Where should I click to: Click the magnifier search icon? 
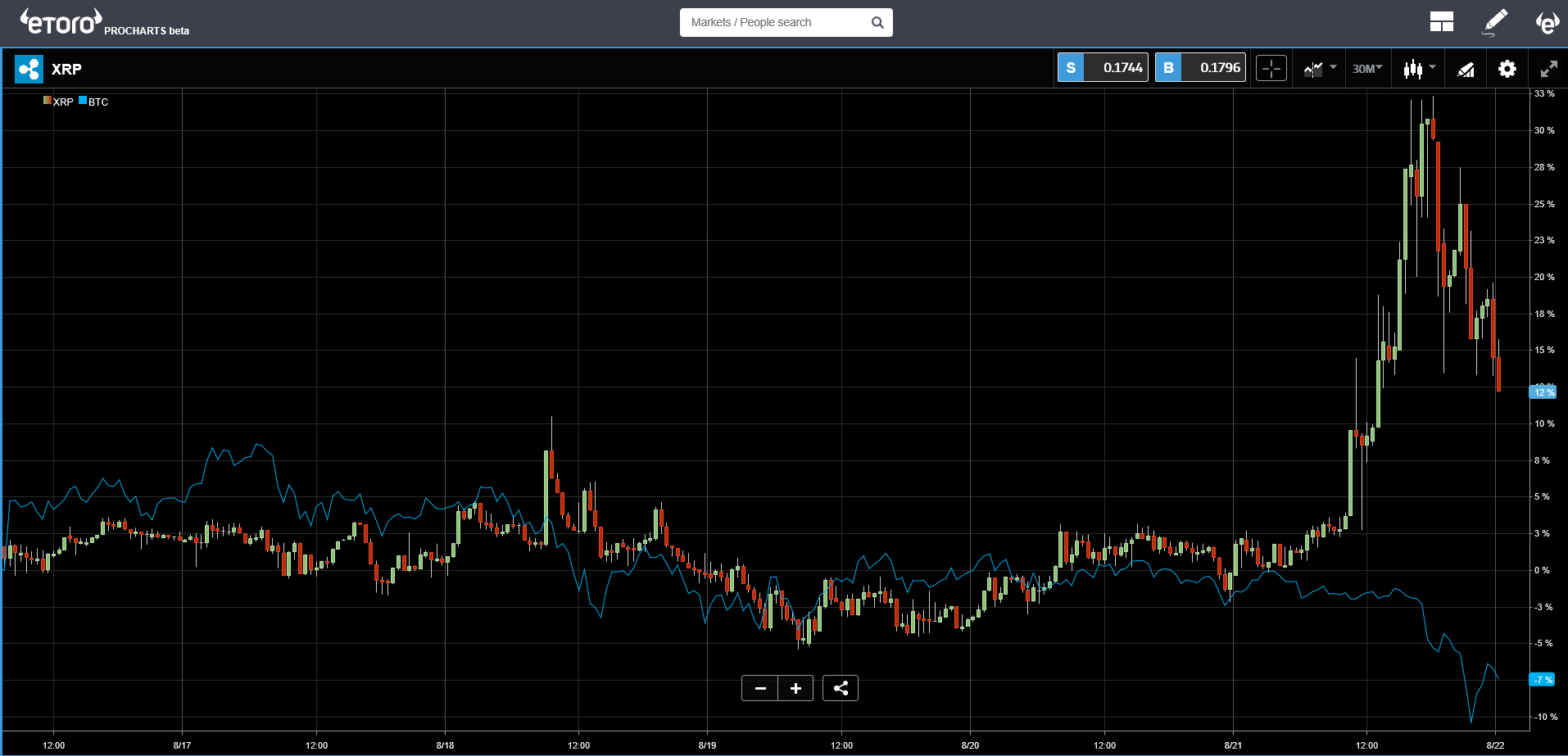877,22
